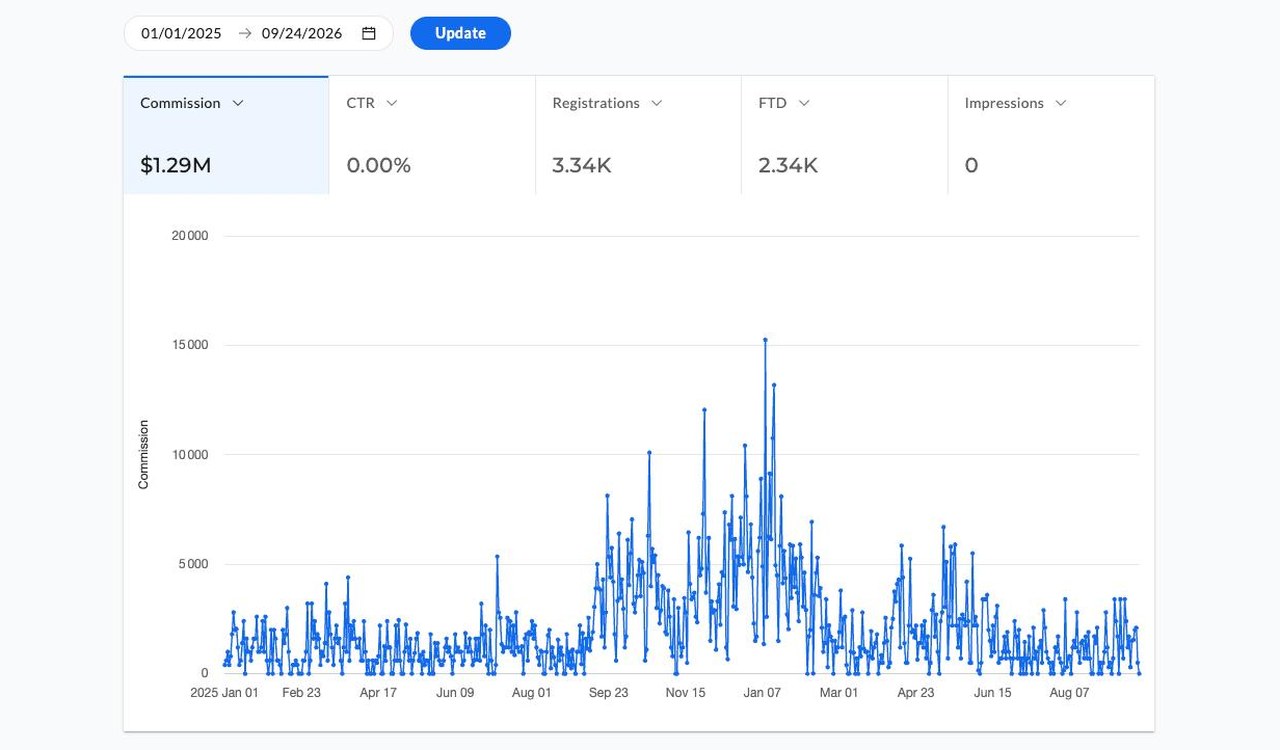Screen dimensions: 1280x750
Task: Click the Aug 01 x-axis label
Action: [x=531, y=692]
